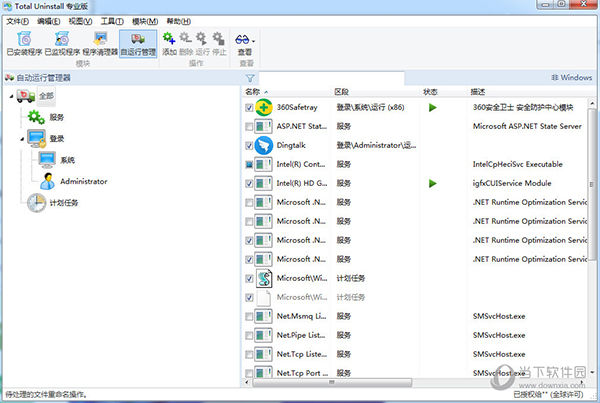Click the 状态 column header
Image resolution: width=600 pixels, height=403 pixels.
[x=430, y=92]
